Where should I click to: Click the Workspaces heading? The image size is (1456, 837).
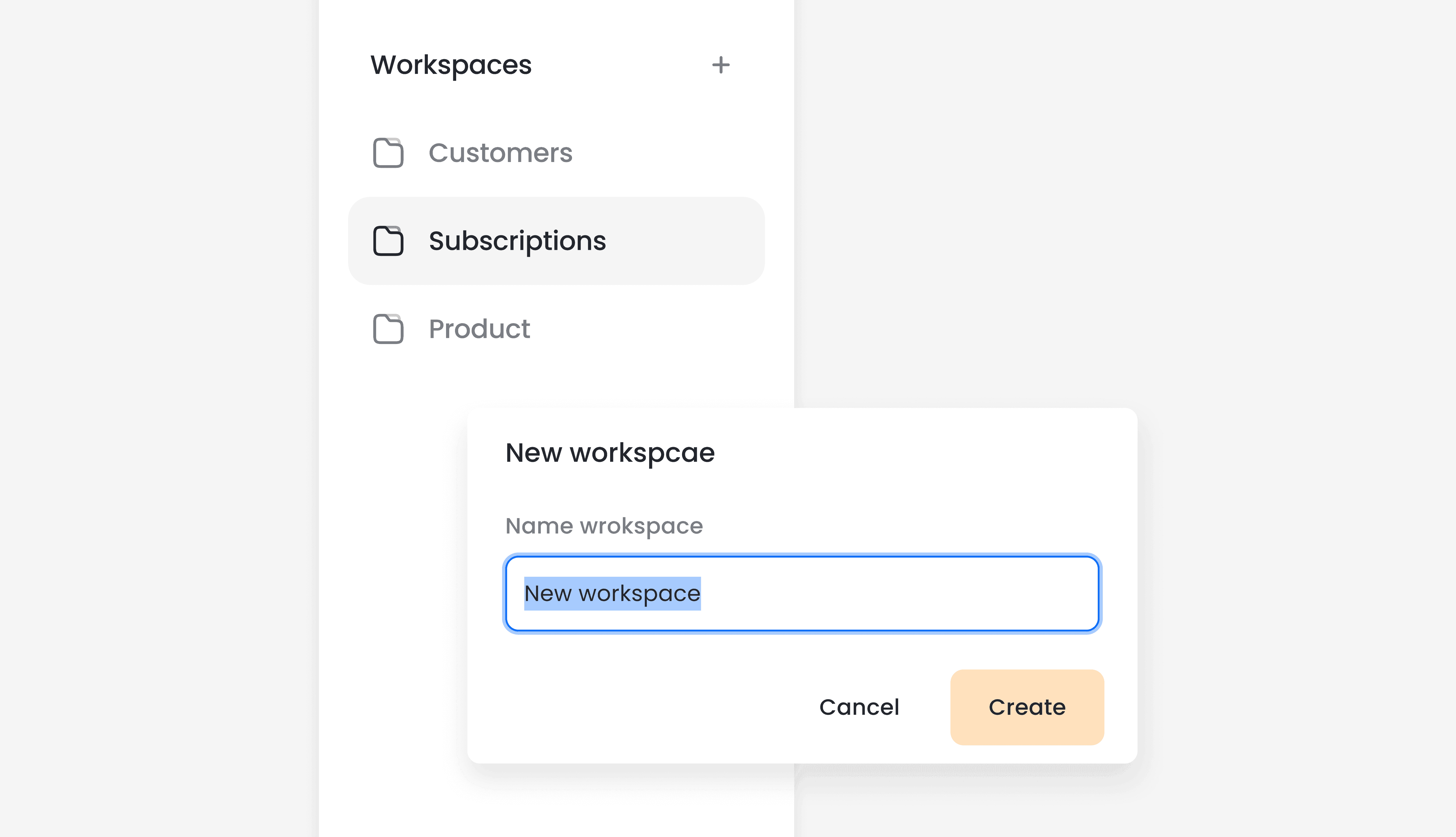[x=451, y=65]
